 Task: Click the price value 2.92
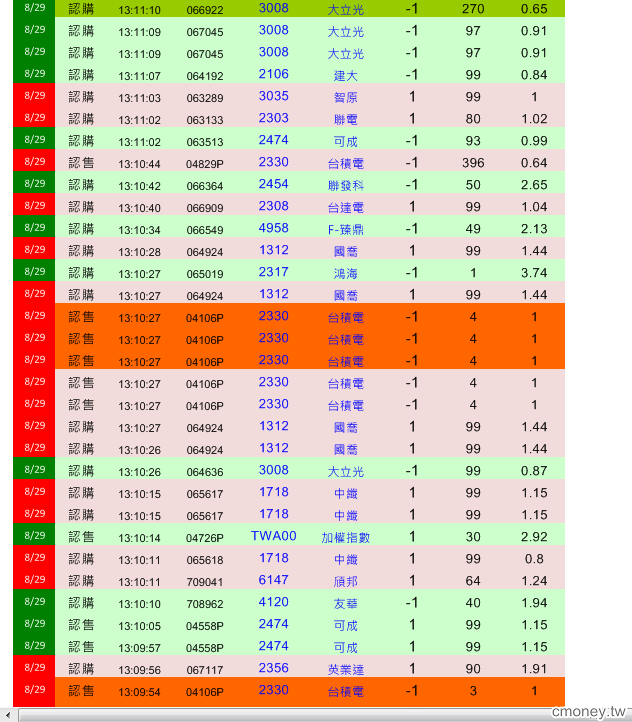[x=534, y=536]
